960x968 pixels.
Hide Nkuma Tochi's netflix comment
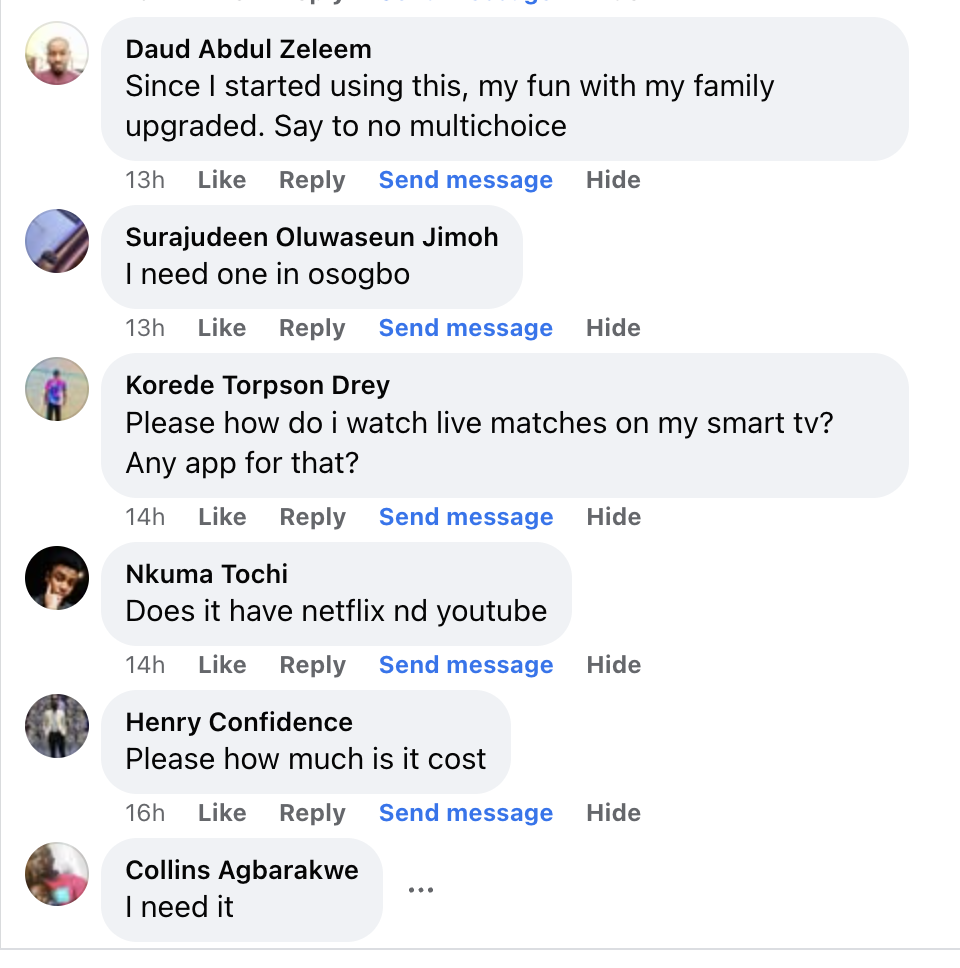coord(613,665)
